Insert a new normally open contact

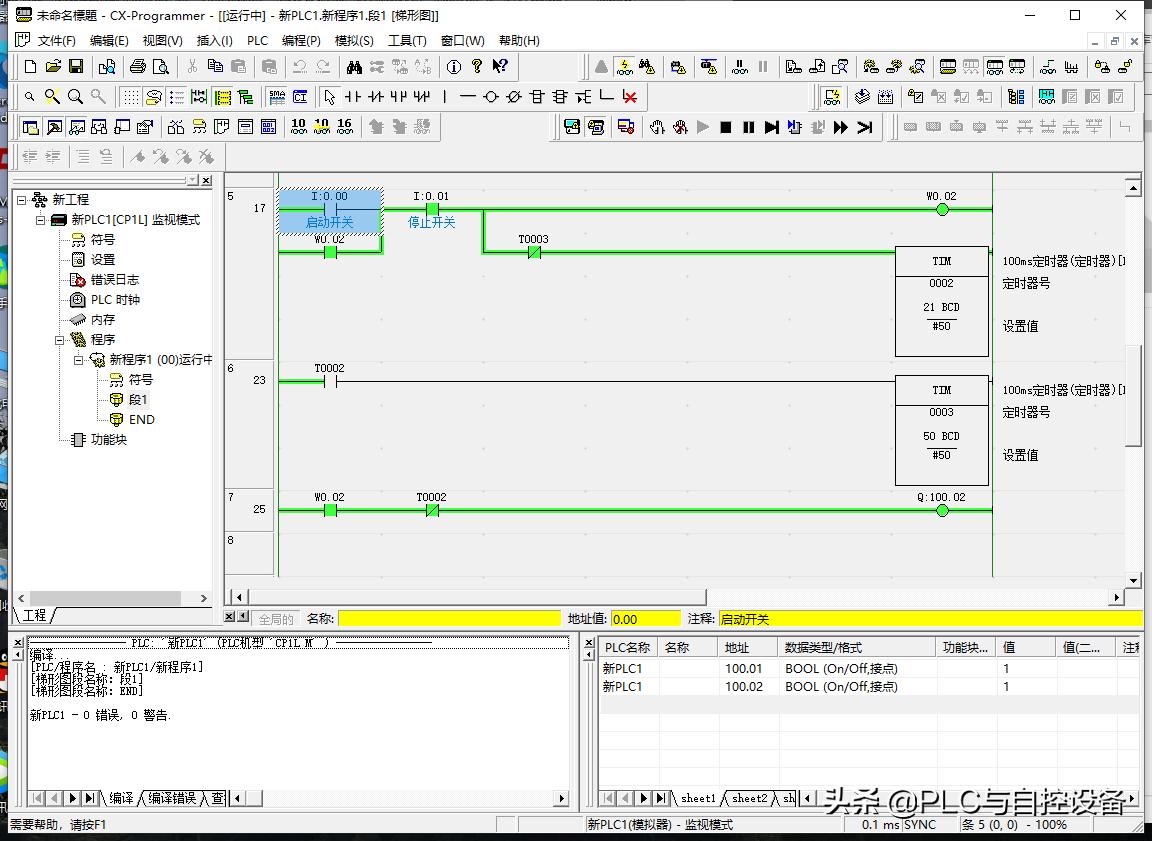coord(353,97)
